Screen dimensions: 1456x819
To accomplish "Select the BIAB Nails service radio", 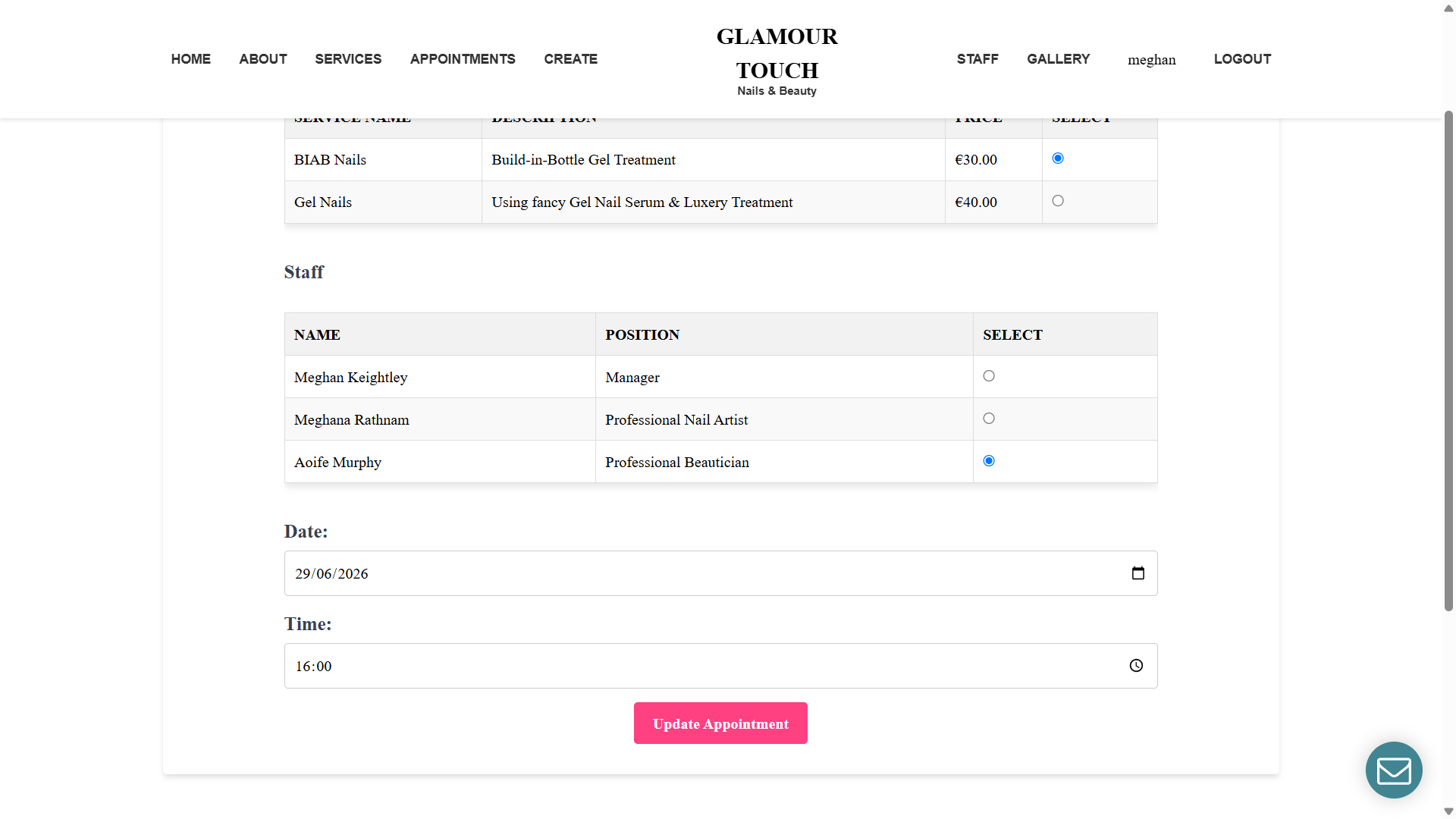I will [1058, 158].
